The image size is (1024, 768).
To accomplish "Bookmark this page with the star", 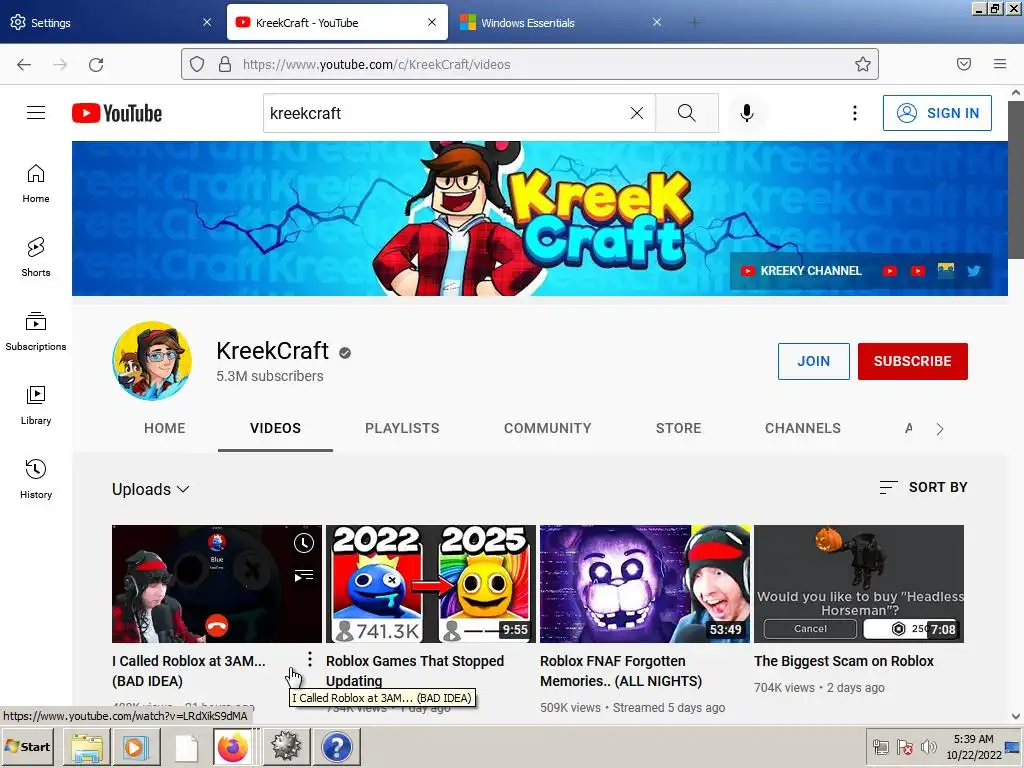I will click(863, 64).
